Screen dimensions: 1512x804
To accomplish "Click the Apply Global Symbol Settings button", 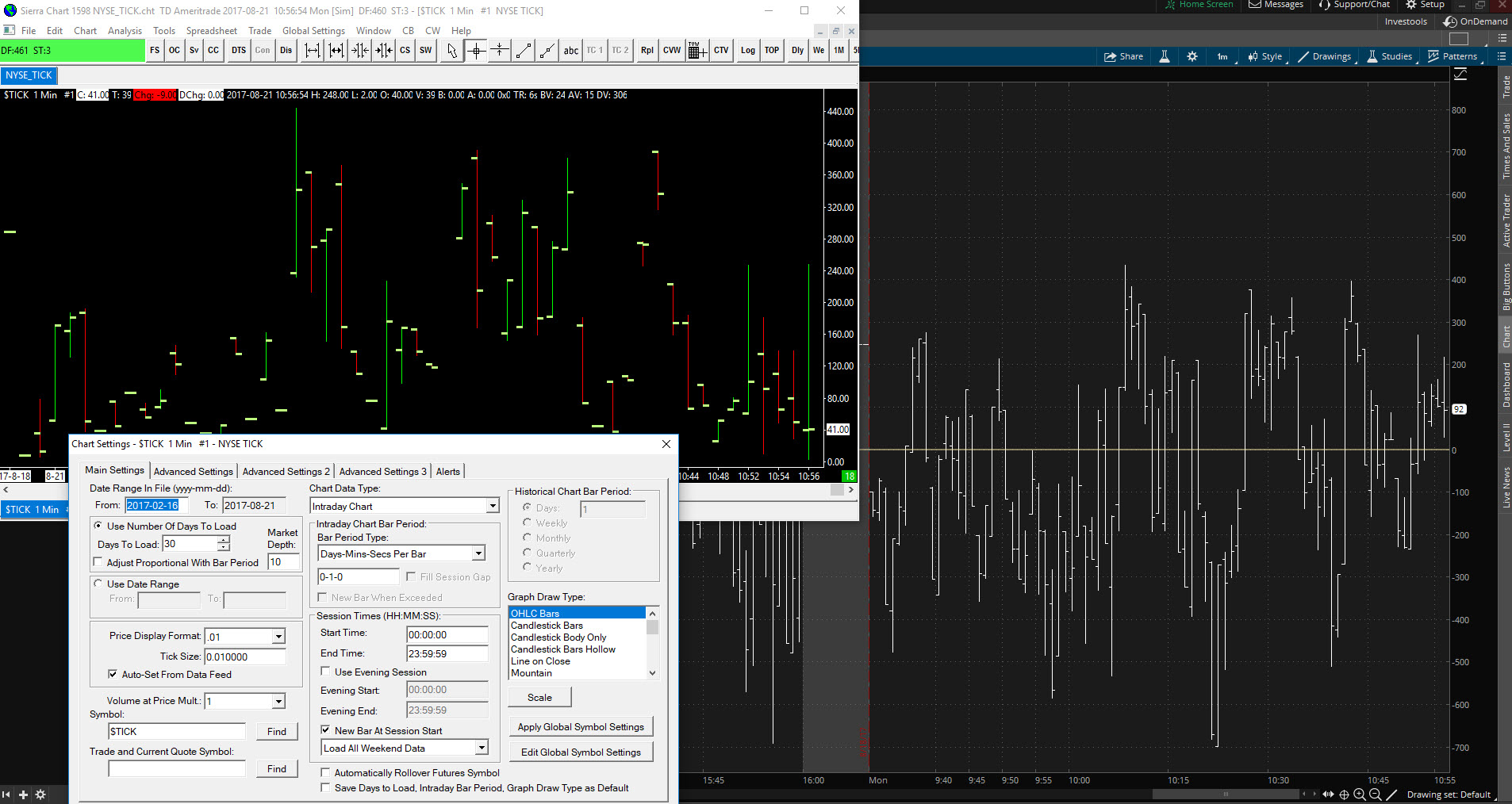I will (x=581, y=726).
